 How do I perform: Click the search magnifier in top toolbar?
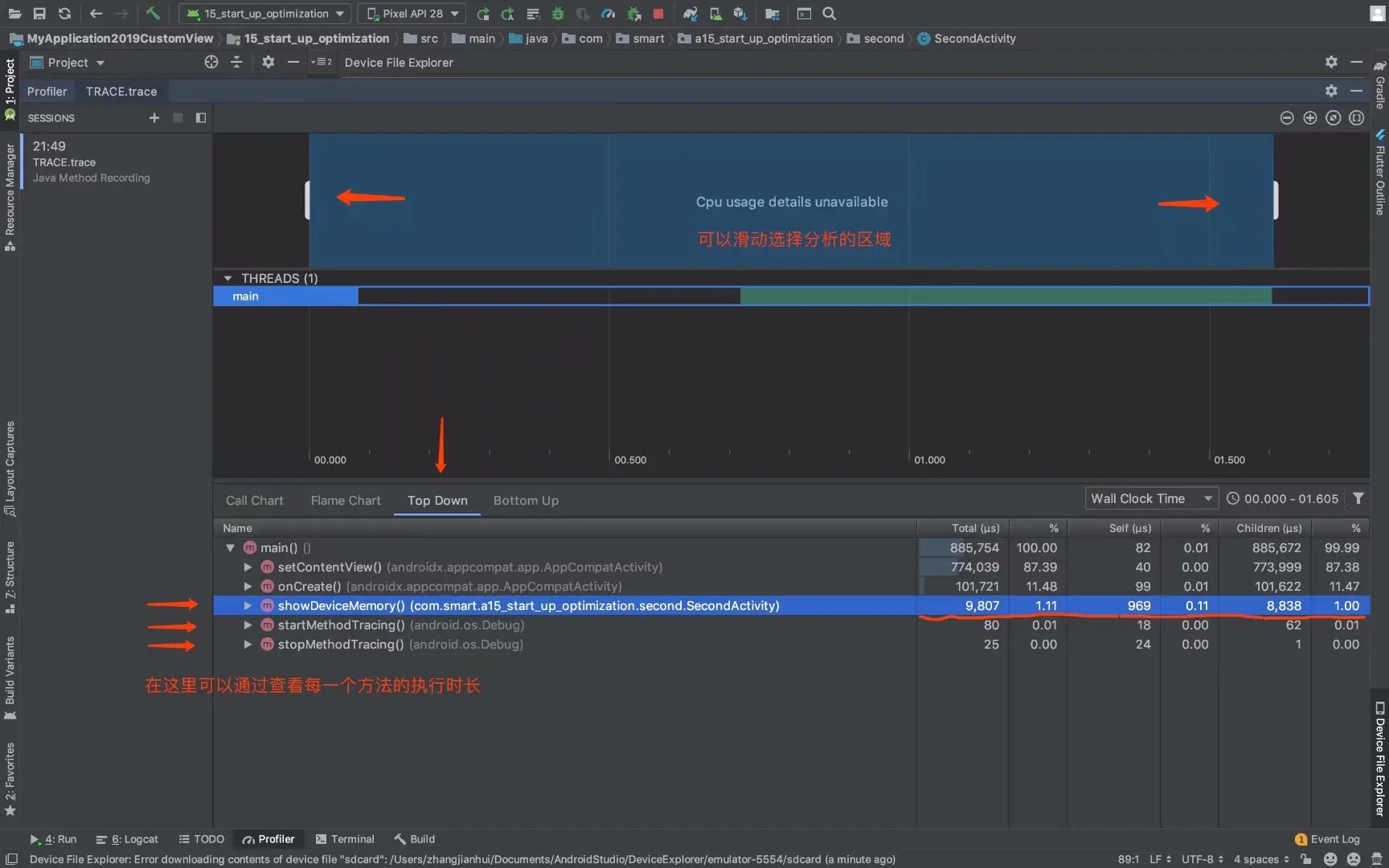830,14
